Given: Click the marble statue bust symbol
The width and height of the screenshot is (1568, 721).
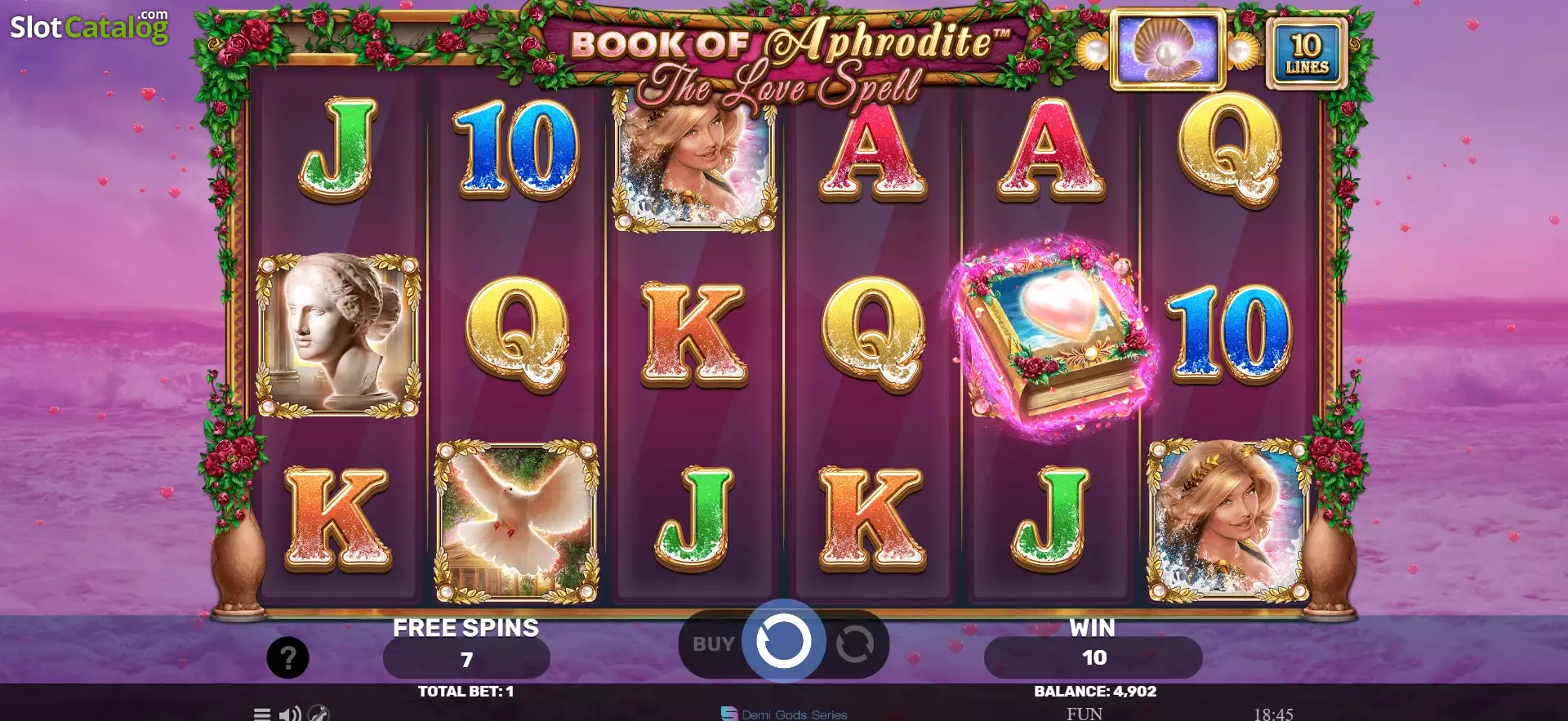Looking at the screenshot, I should tap(338, 335).
